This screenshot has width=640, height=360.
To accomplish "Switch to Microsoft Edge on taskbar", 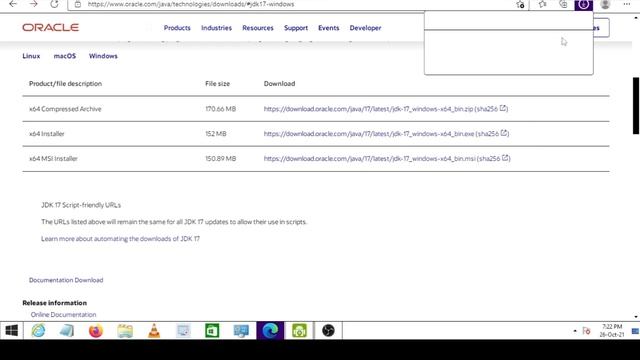I will point(270,331).
